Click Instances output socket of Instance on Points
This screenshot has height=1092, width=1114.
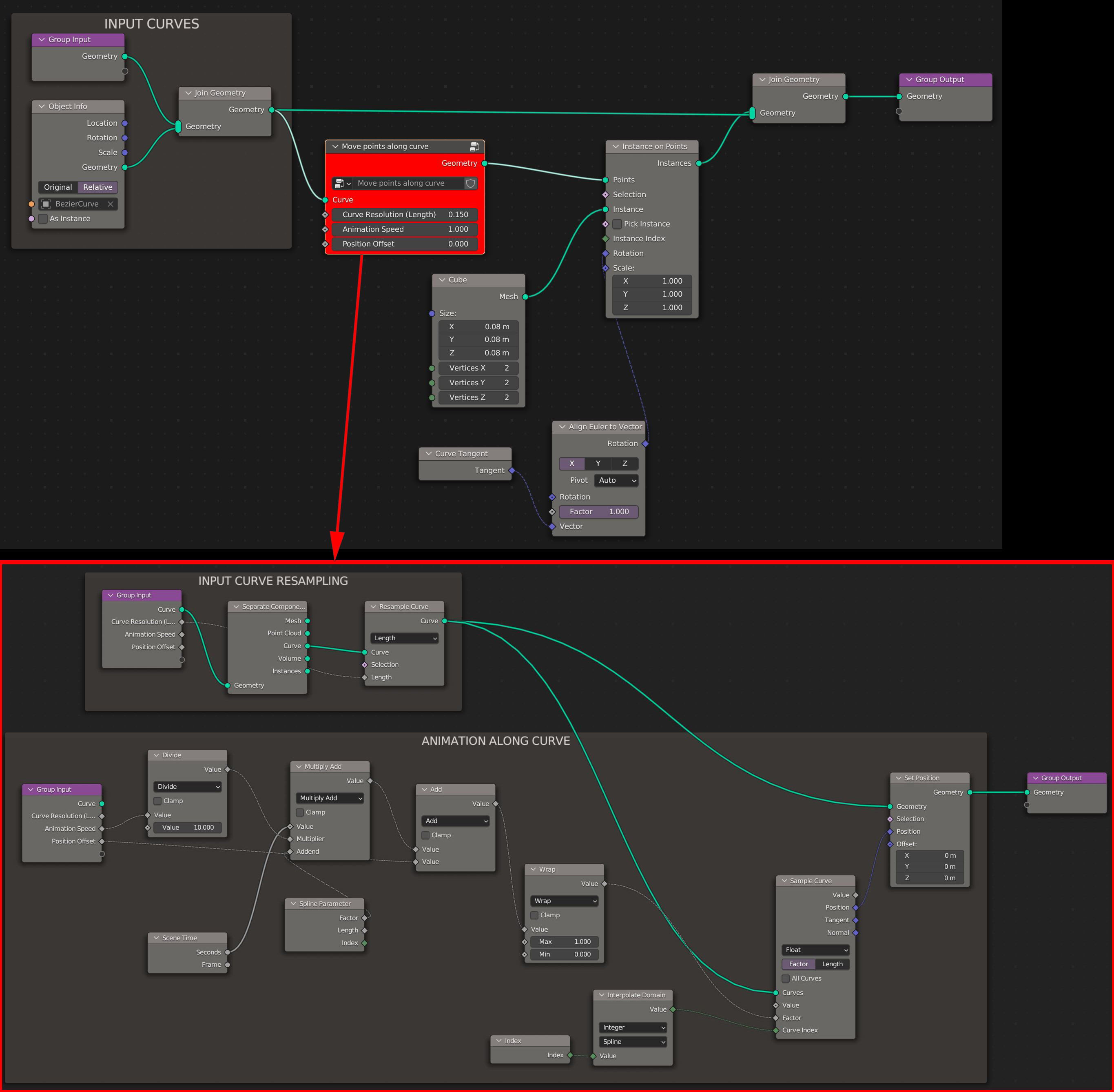(x=698, y=164)
